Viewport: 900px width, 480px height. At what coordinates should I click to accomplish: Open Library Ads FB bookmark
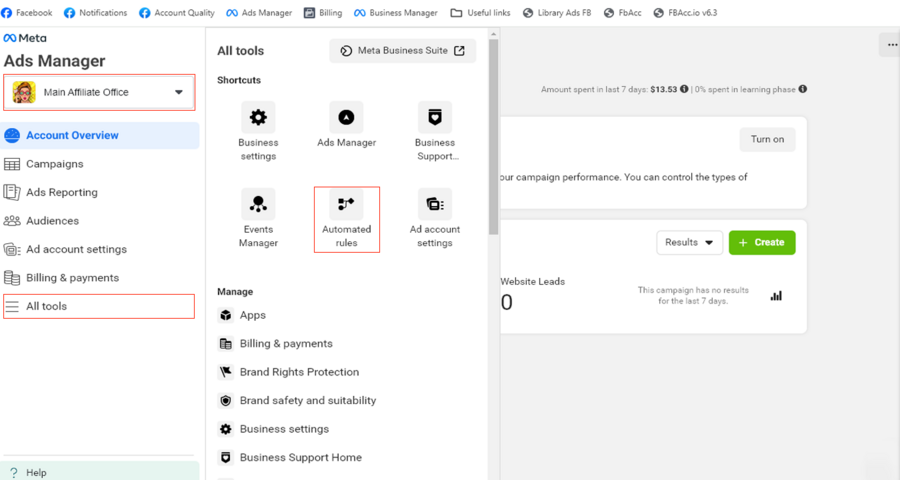557,13
